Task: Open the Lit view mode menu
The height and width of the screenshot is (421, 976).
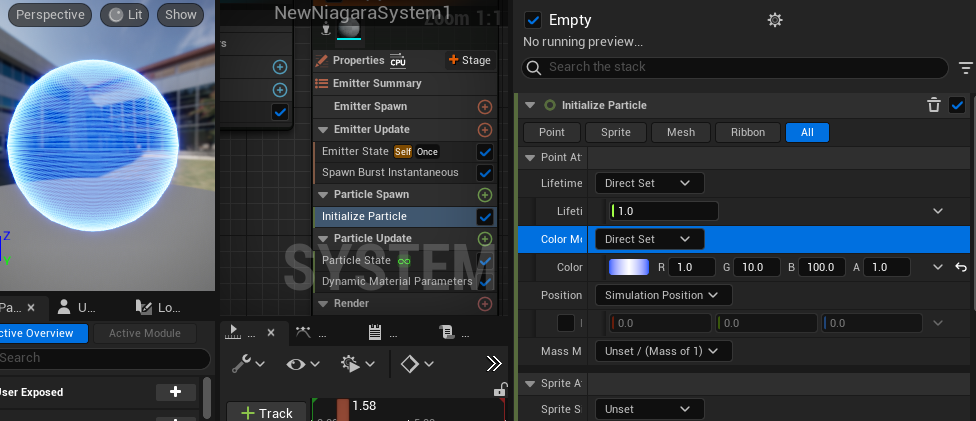Action: pyautogui.click(x=125, y=15)
